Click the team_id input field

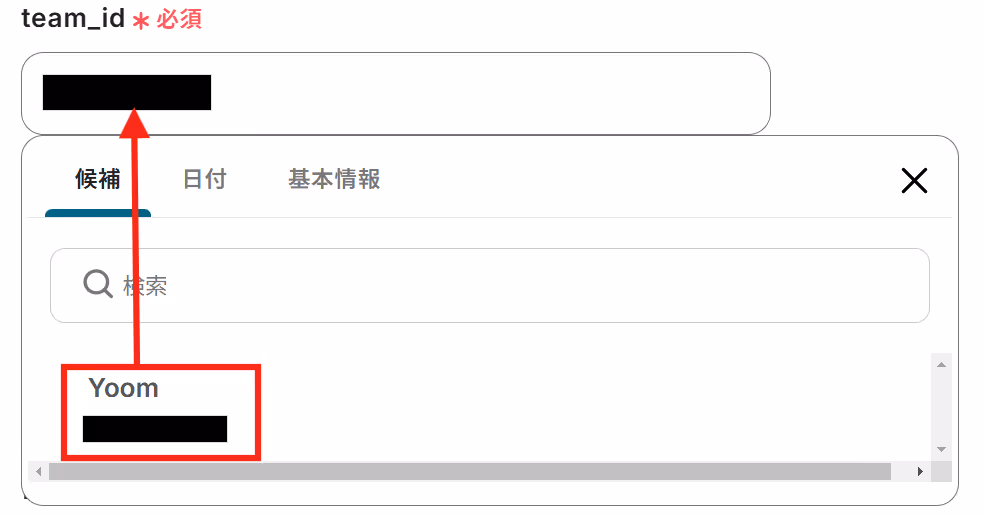click(396, 93)
